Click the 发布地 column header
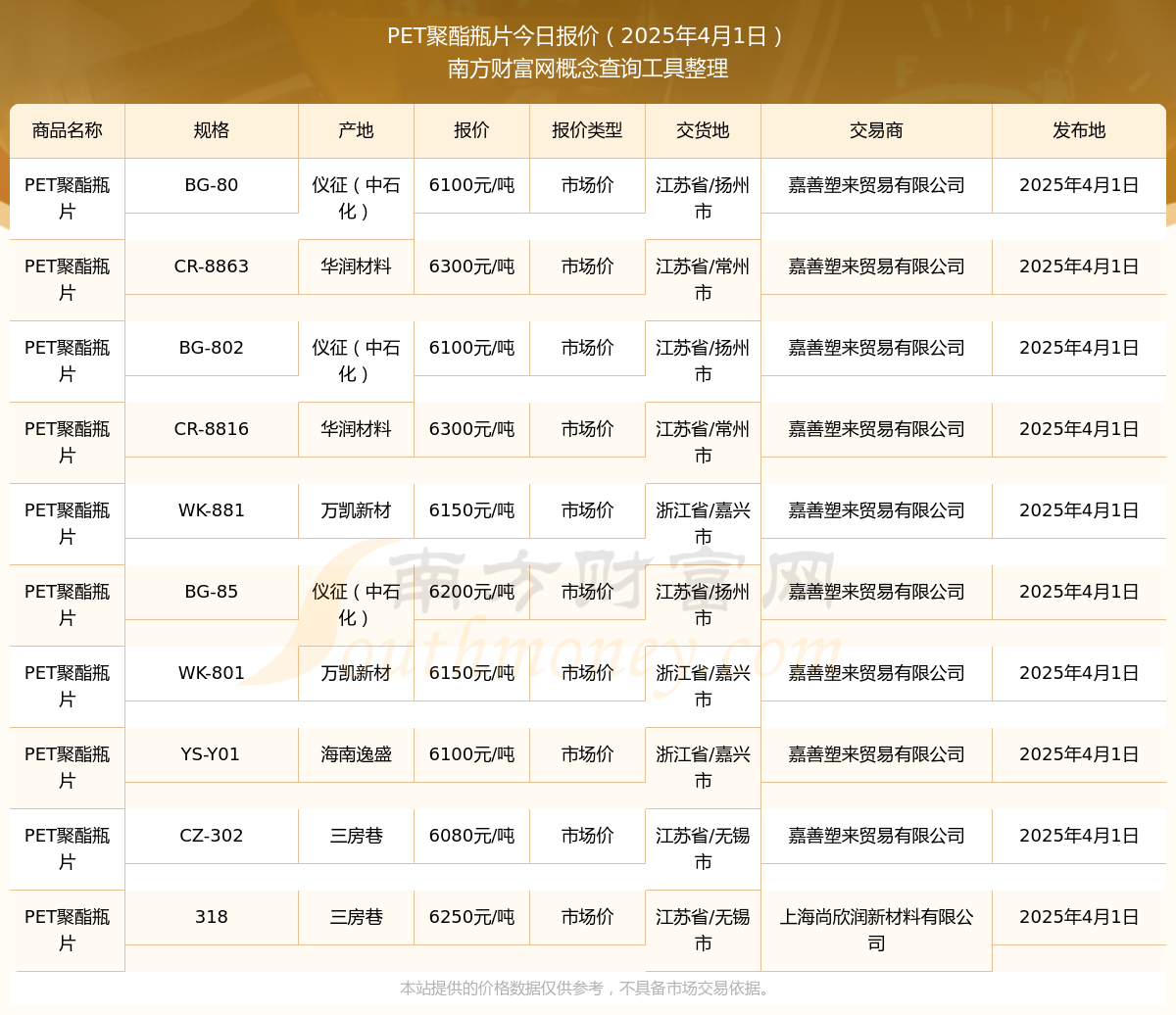 point(1079,130)
